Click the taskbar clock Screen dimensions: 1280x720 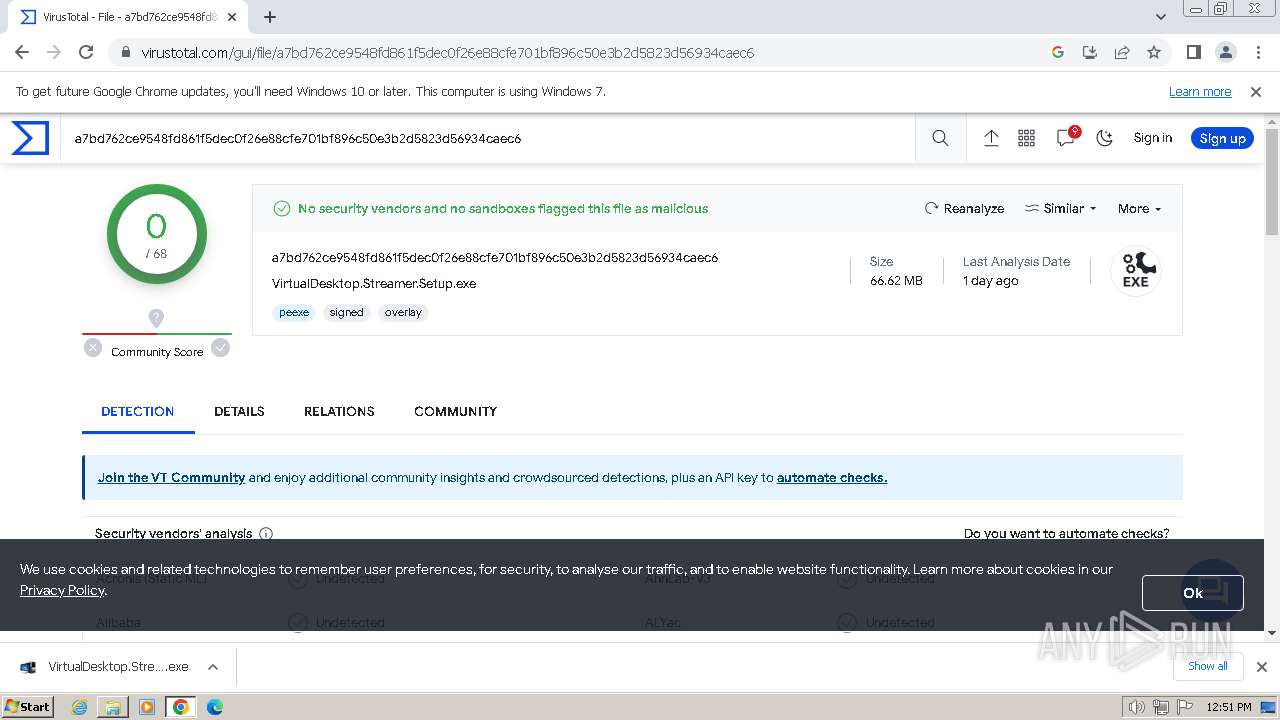pos(1229,707)
